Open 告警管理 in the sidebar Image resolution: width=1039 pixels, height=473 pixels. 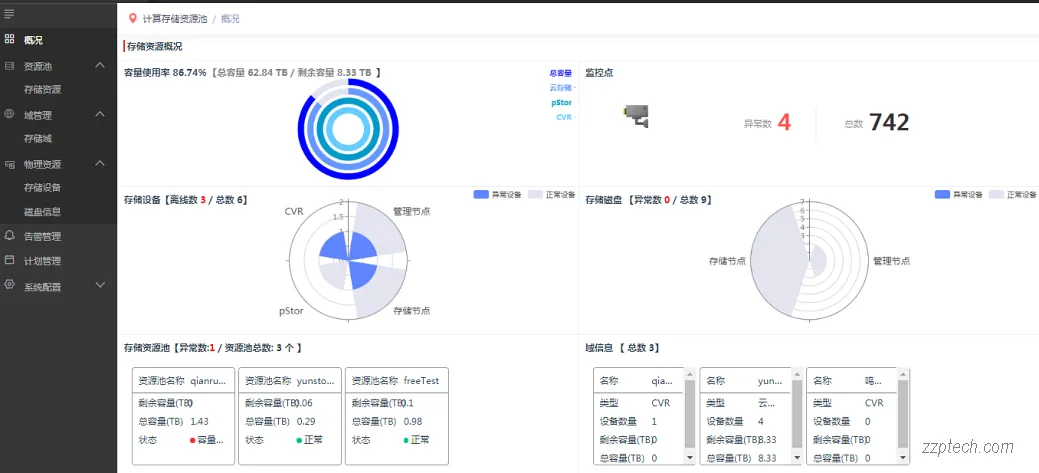pos(42,236)
